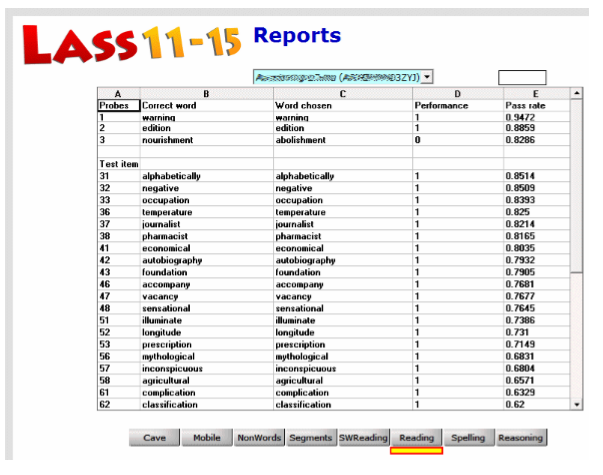Click correct word warning cell

click(x=207, y=117)
